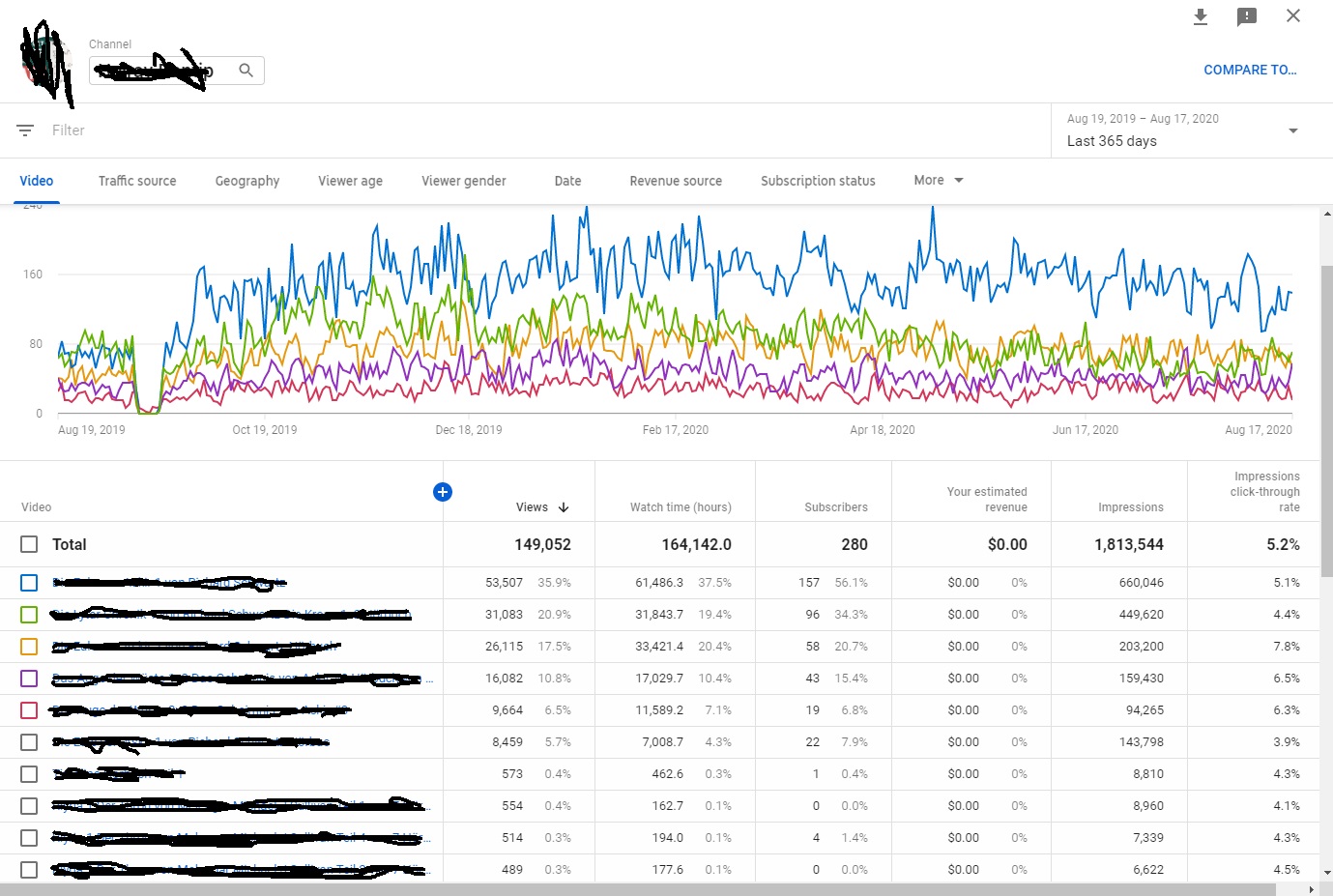This screenshot has height=896, width=1333.
Task: Toggle the orange third video checkbox
Action: click(29, 647)
